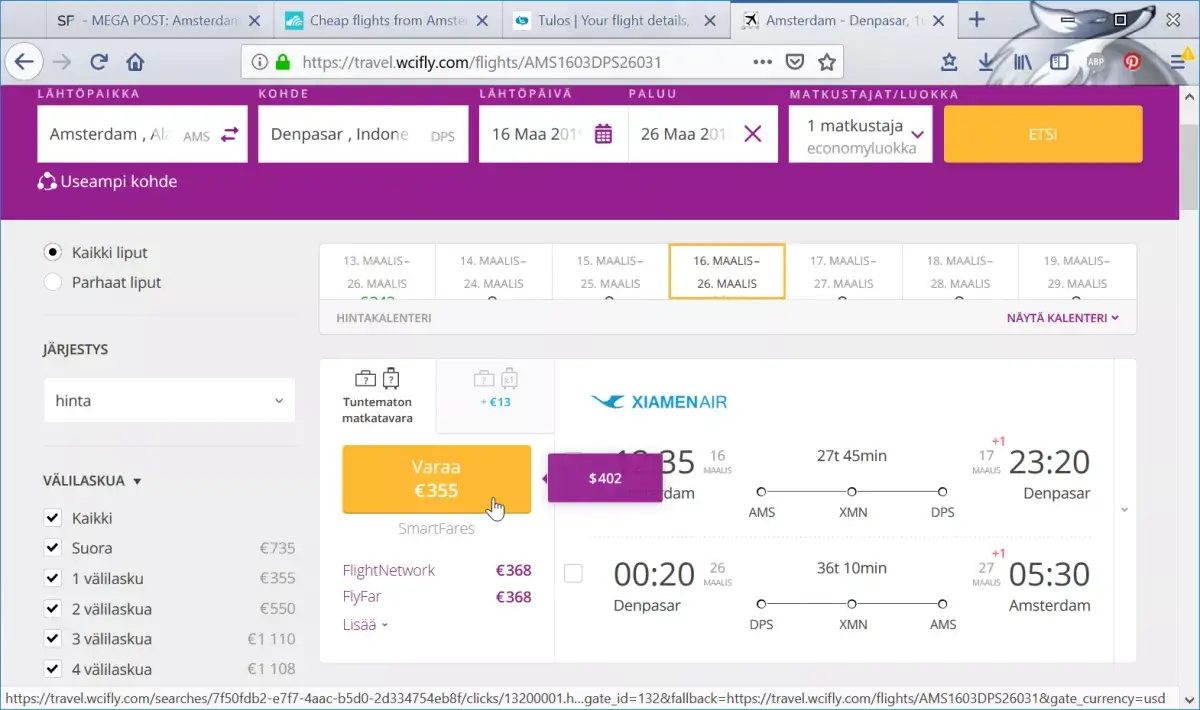1200x710 pixels.
Task: Click the browser forward arrow
Action: pos(62,62)
